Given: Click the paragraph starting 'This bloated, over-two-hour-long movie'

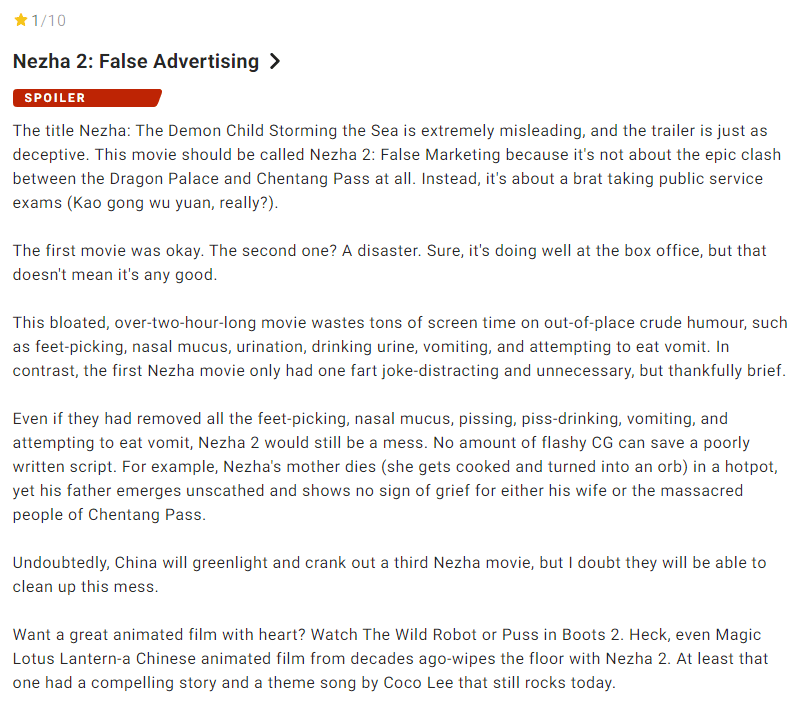Looking at the screenshot, I should (x=400, y=347).
